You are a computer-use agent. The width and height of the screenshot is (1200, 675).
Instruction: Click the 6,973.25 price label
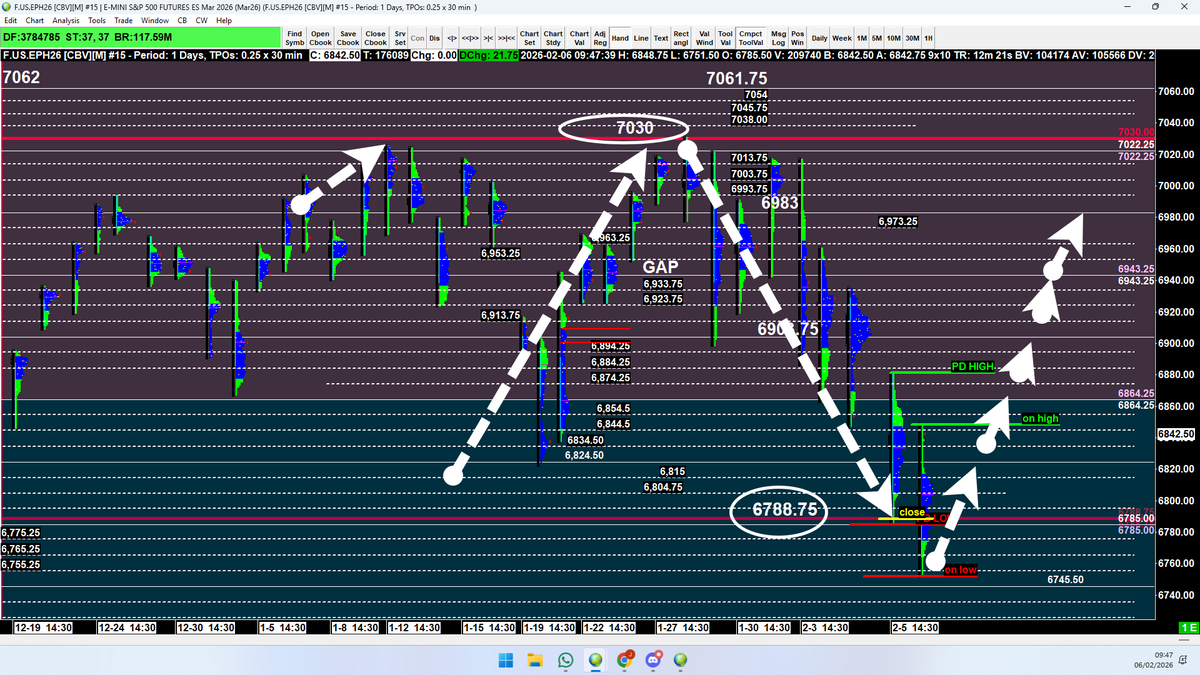tap(898, 221)
